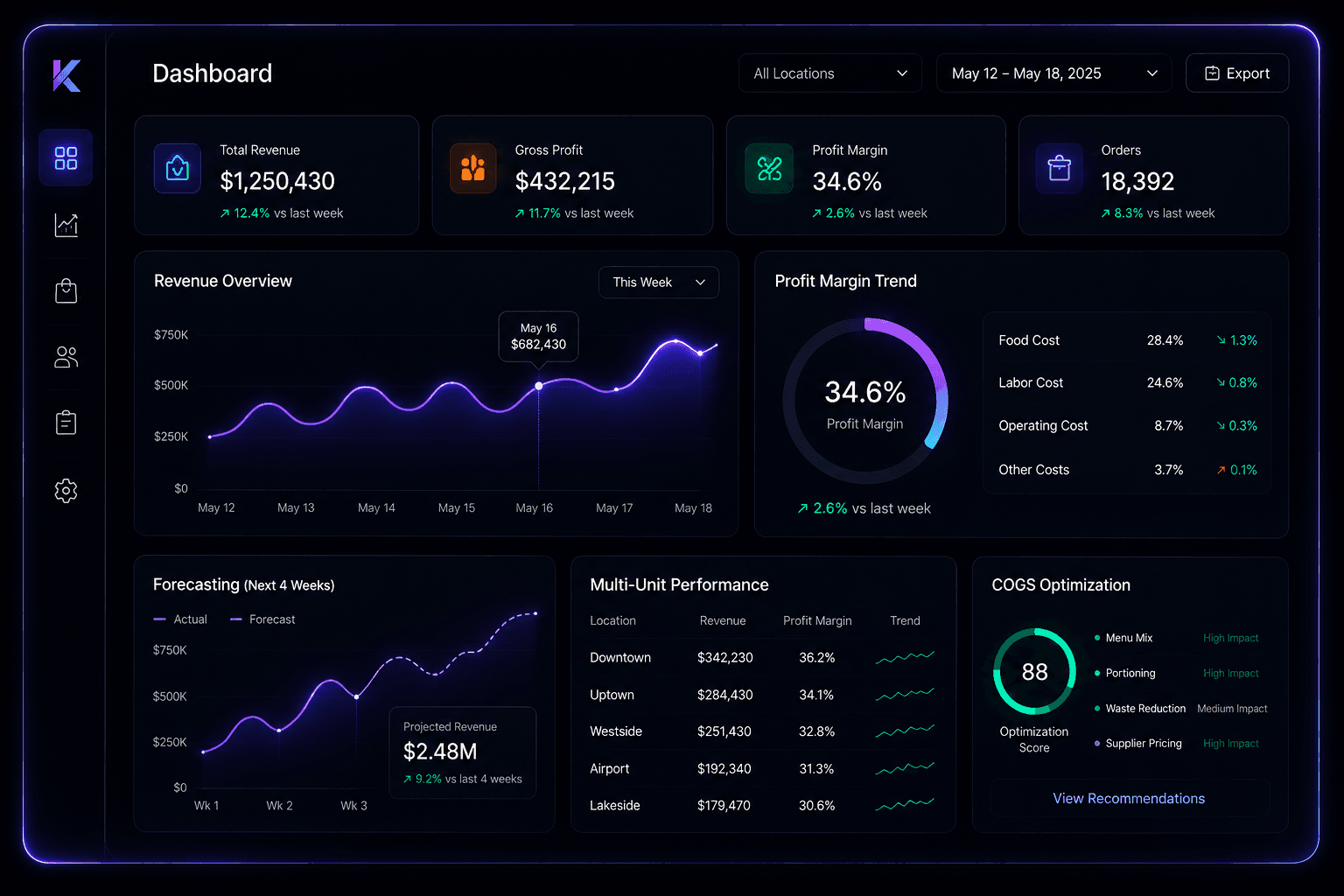Click the Medium Impact label
Screen dimensions: 1344x896
tap(1232, 709)
